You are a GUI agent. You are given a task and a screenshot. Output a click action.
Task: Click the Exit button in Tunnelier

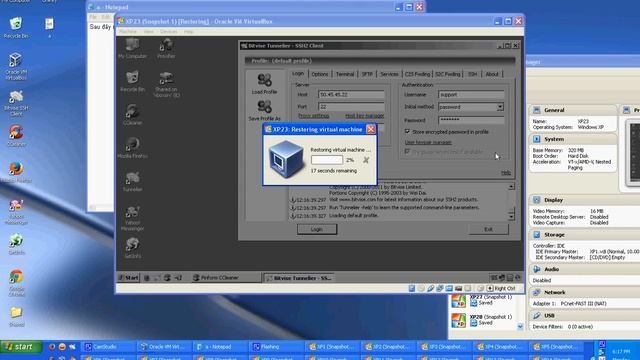[488, 229]
